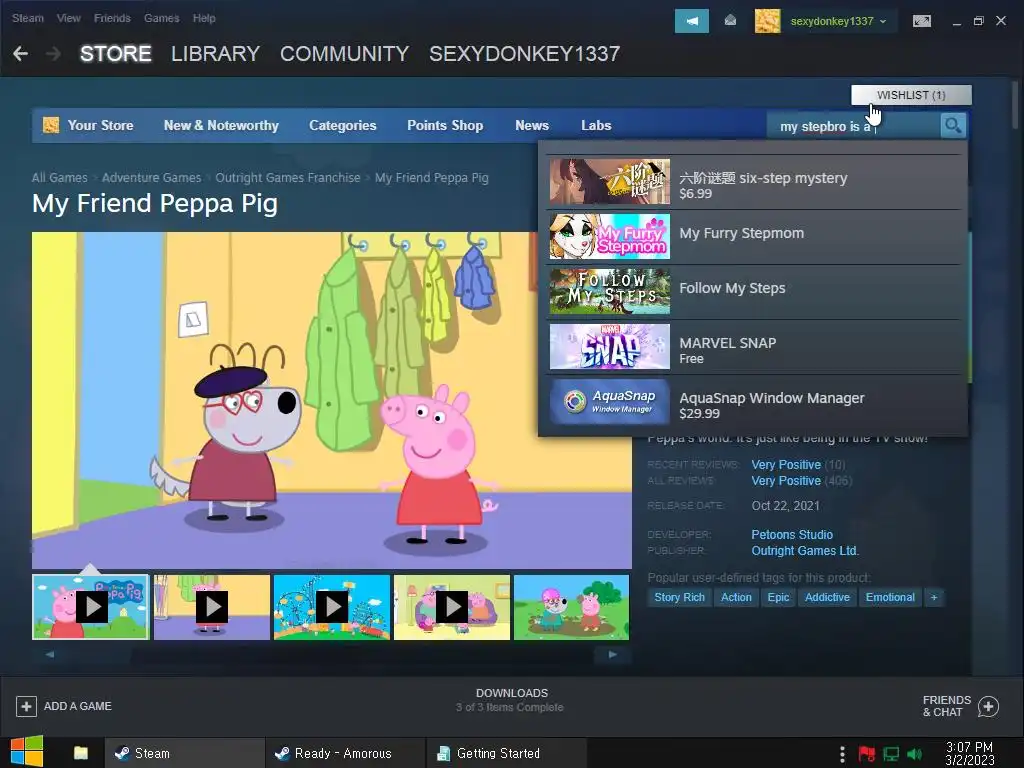Open the Categories store menu
The image size is (1024, 768).
pyautogui.click(x=343, y=125)
